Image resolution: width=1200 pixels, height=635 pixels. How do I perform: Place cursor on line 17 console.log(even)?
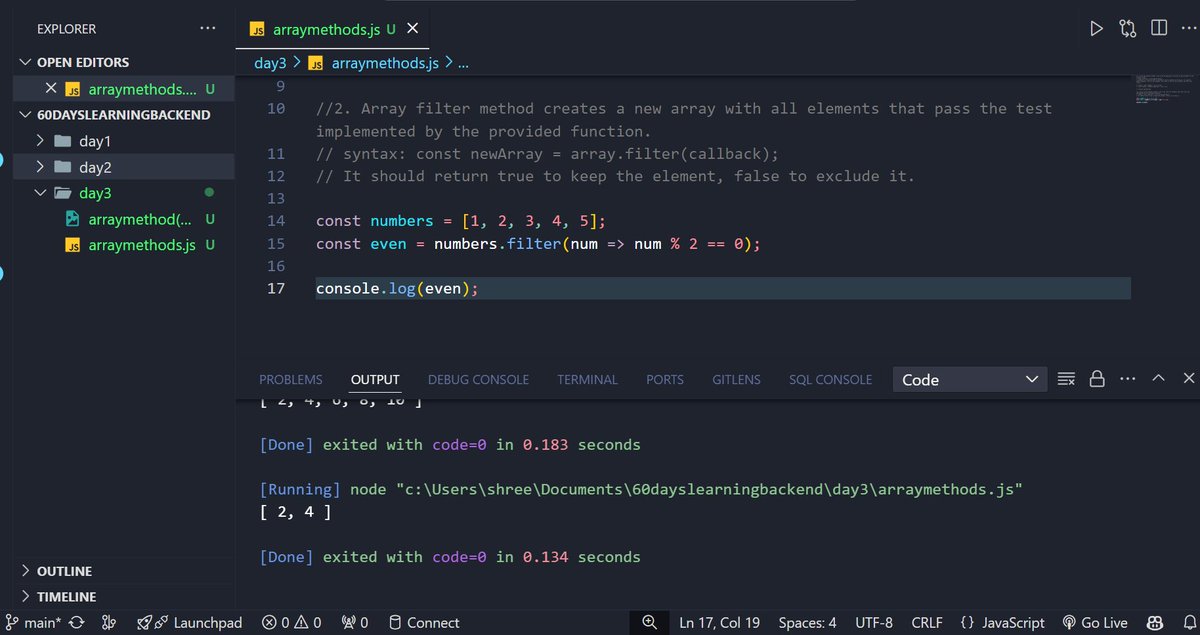pyautogui.click(x=398, y=288)
